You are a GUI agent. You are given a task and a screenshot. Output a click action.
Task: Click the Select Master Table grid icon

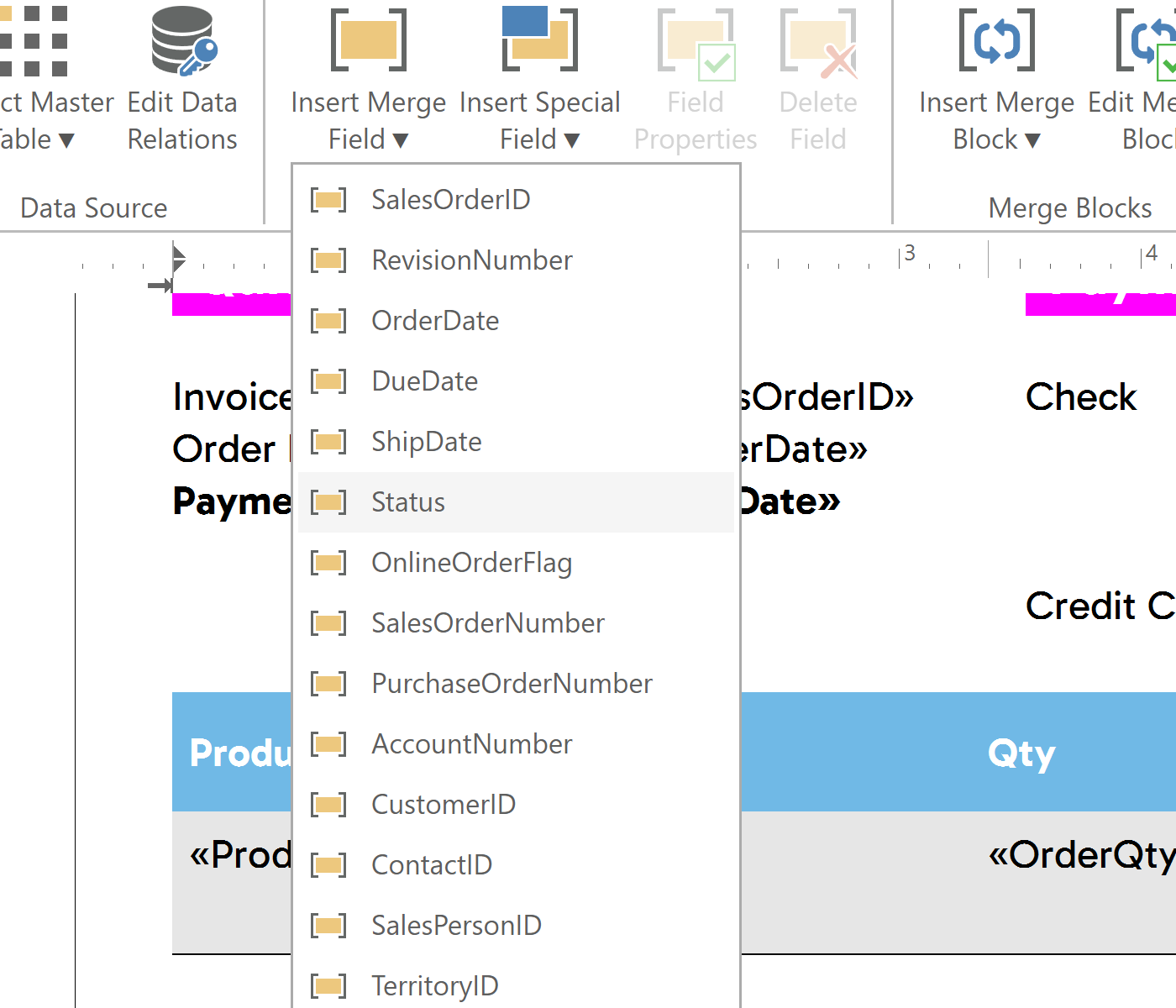coord(34,40)
